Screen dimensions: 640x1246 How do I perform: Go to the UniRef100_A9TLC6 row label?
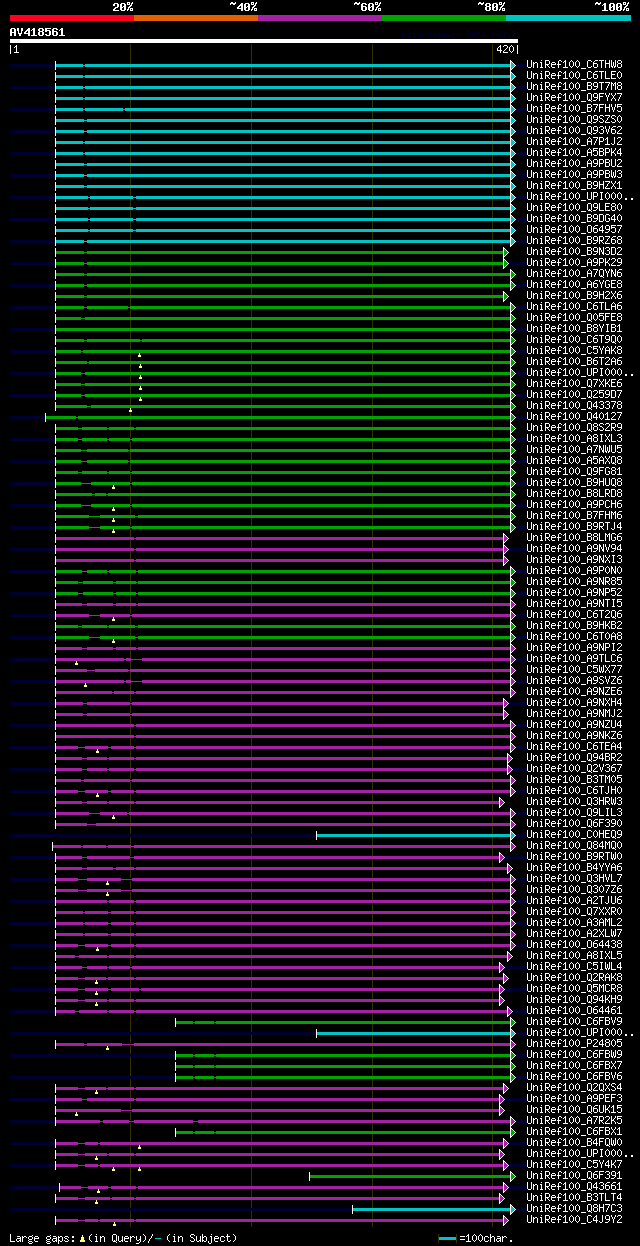[x=574, y=659]
